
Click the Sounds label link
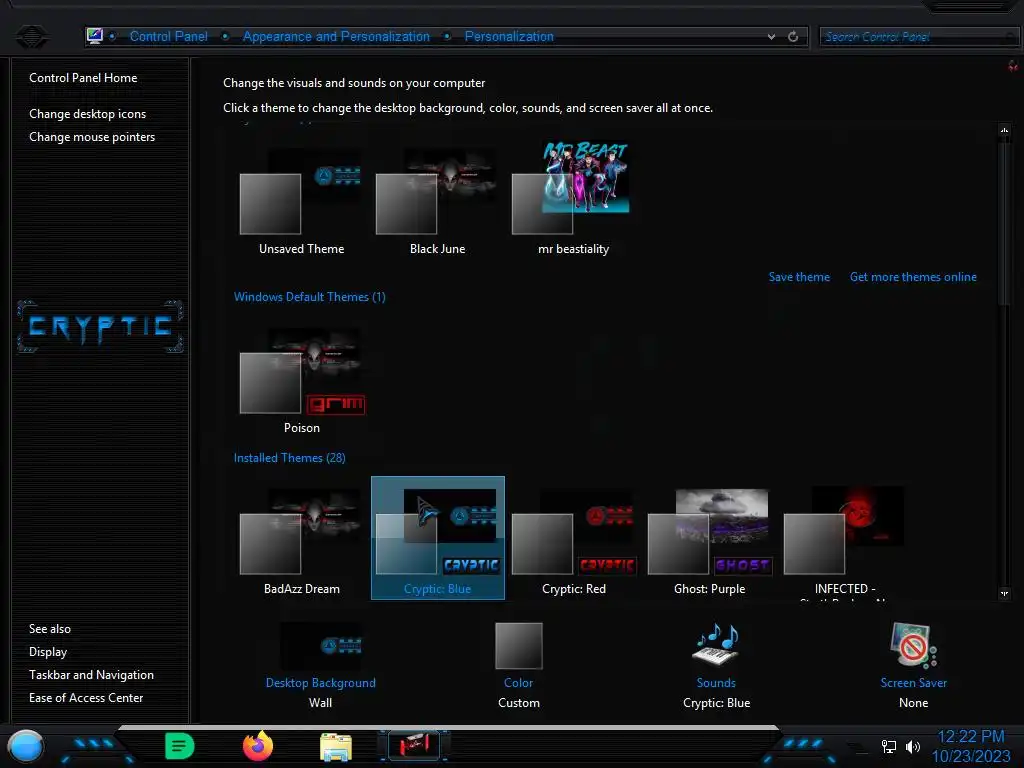click(x=716, y=682)
